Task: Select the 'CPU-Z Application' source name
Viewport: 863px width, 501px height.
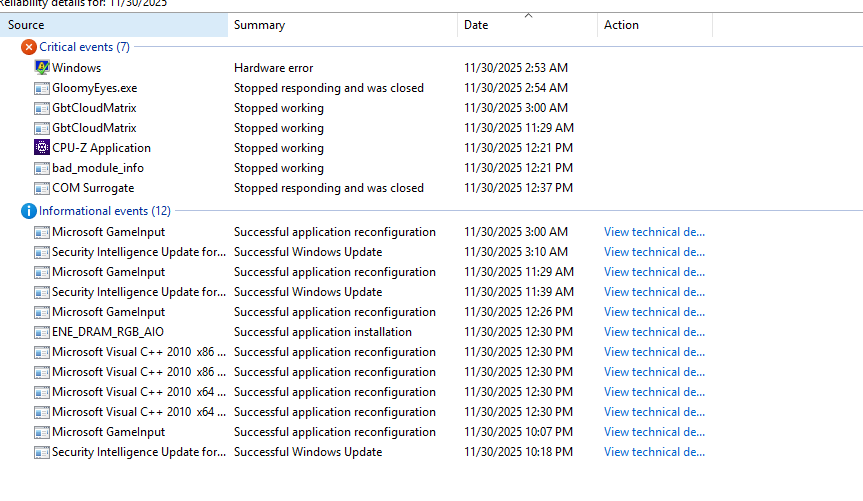Action: click(101, 148)
